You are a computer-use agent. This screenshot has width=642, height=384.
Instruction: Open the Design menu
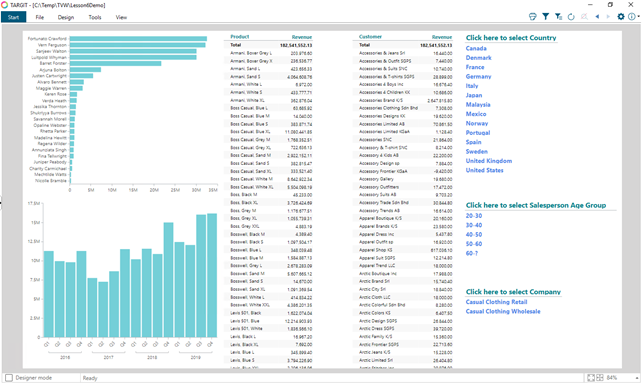[66, 17]
